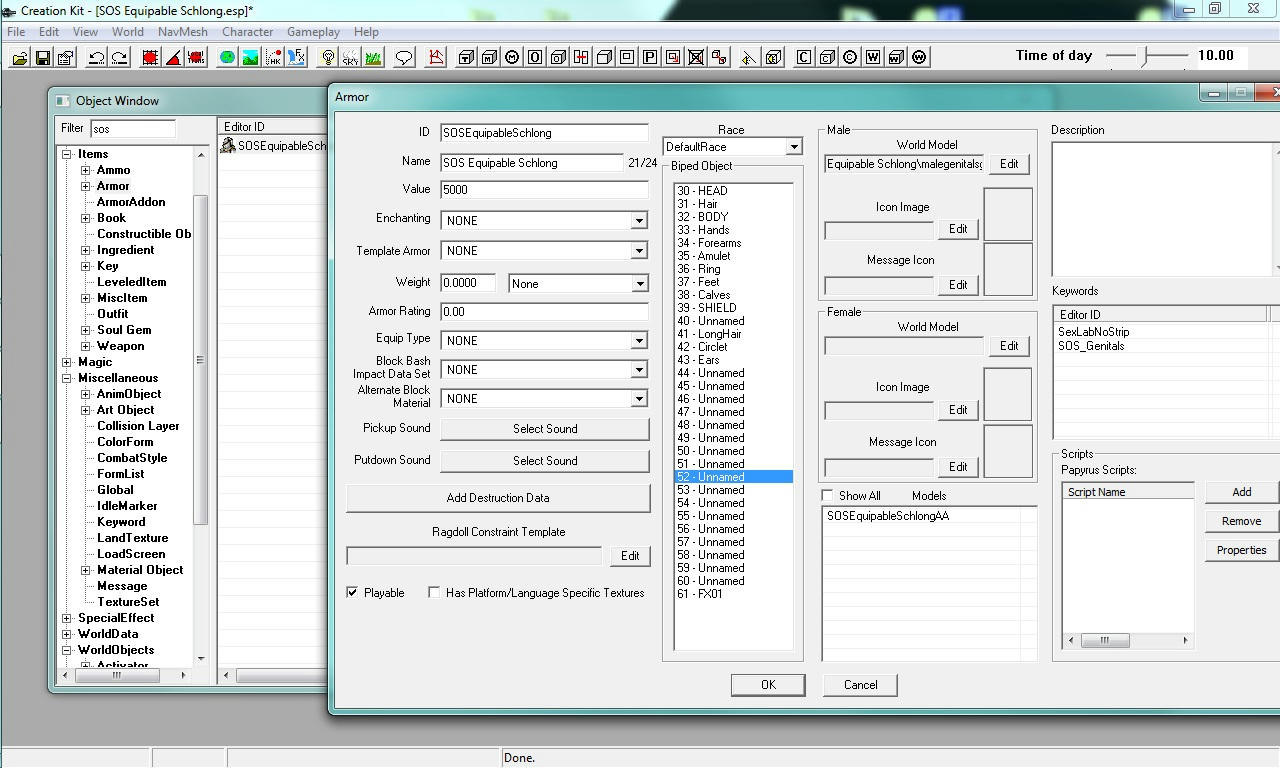1280x768 pixels.
Task: Open the File menu
Action: point(17,32)
